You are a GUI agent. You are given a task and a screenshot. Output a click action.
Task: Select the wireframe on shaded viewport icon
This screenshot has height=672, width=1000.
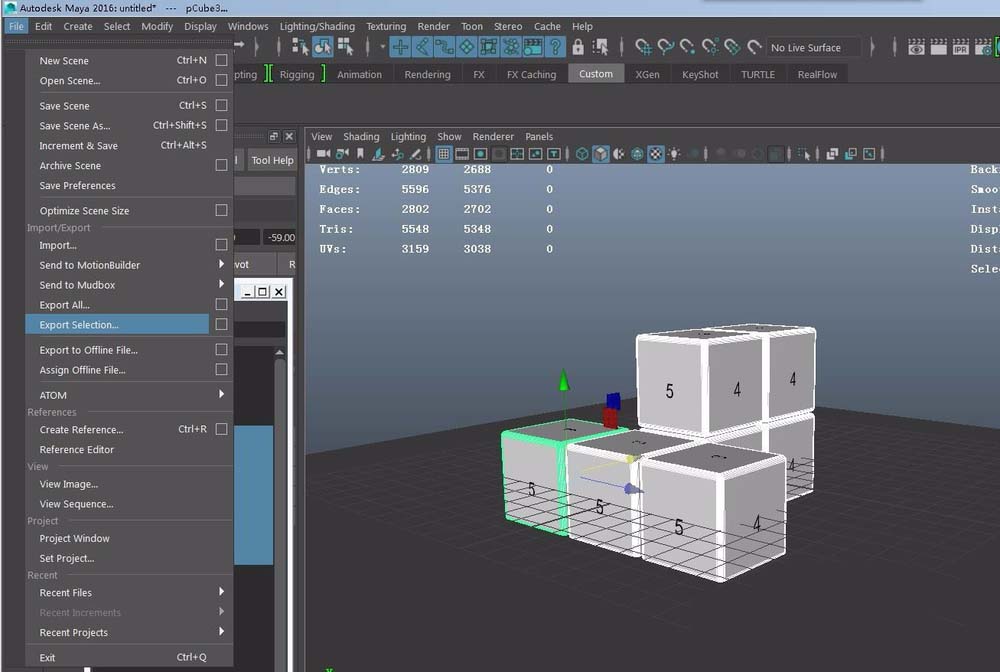click(x=617, y=153)
